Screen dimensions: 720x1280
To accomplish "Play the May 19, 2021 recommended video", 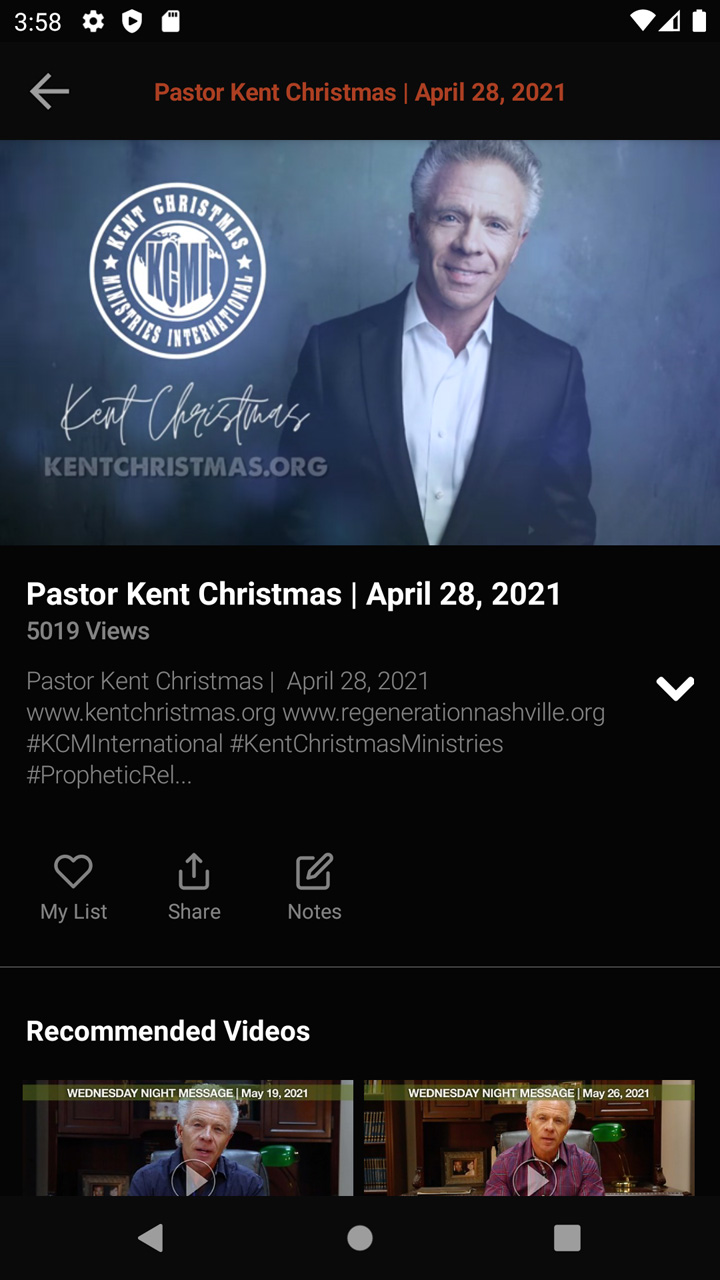I will point(188,1138).
